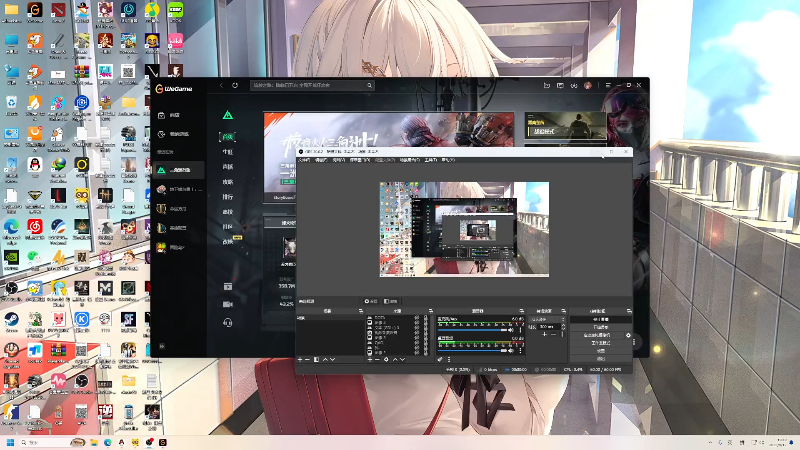Open scene filters icon in OBS Scenes toolbar
This screenshot has height=450, width=800.
[316, 360]
